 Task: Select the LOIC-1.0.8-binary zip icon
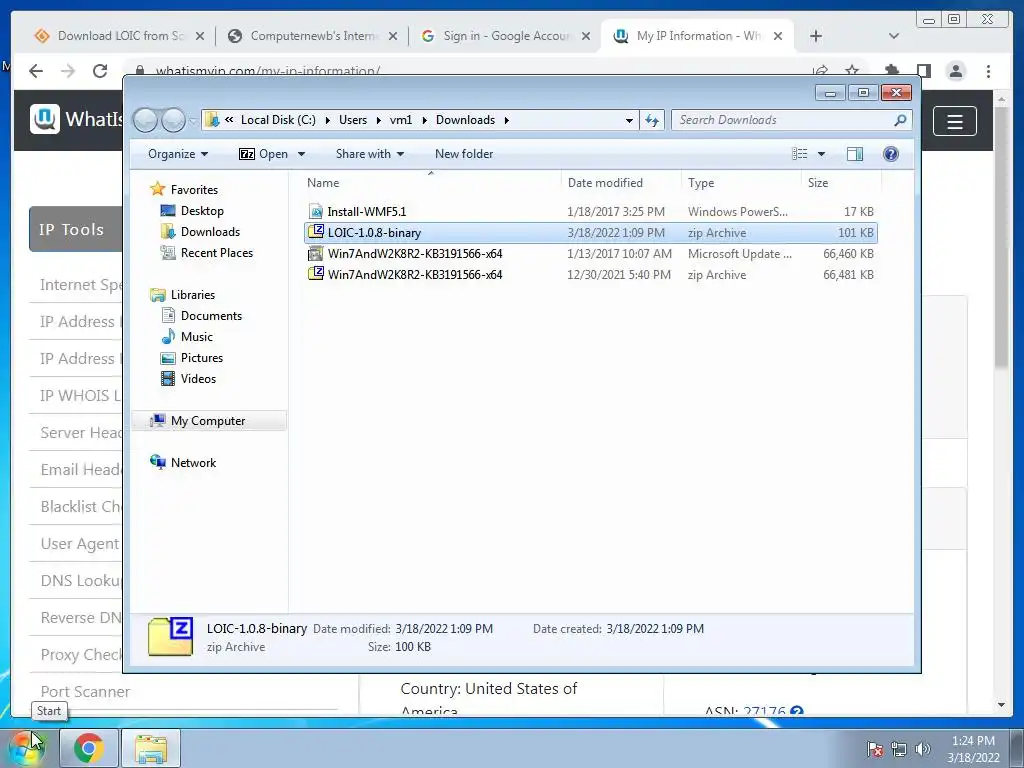(316, 232)
